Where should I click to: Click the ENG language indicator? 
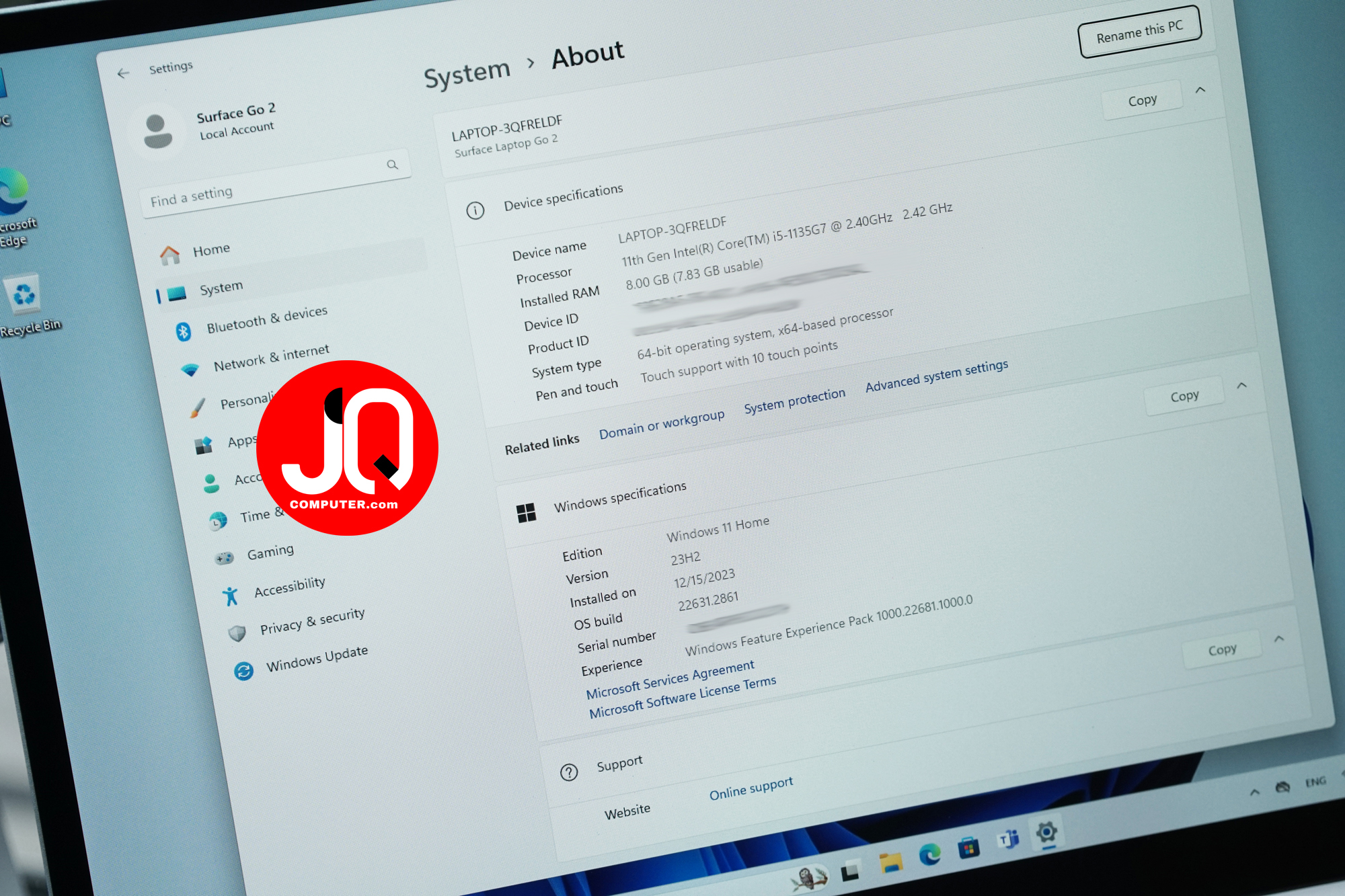(x=1315, y=782)
